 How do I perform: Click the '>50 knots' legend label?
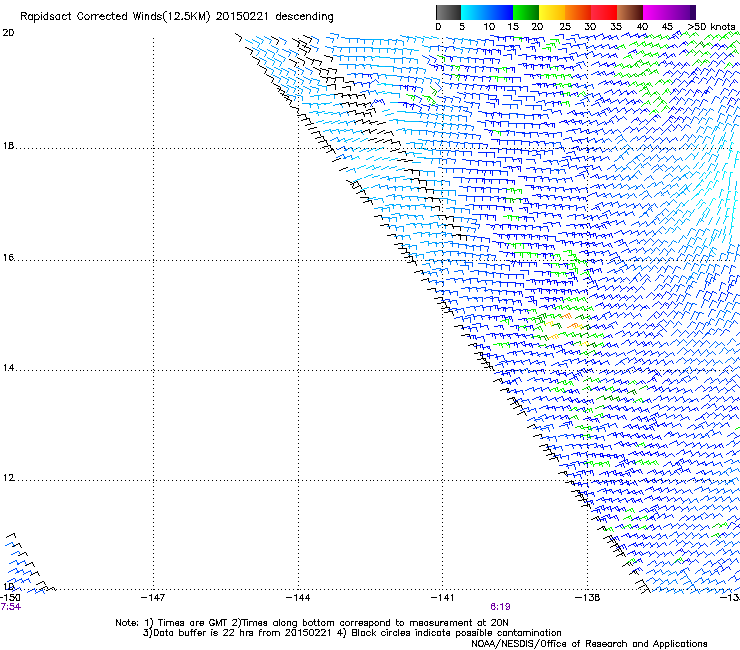tap(711, 27)
